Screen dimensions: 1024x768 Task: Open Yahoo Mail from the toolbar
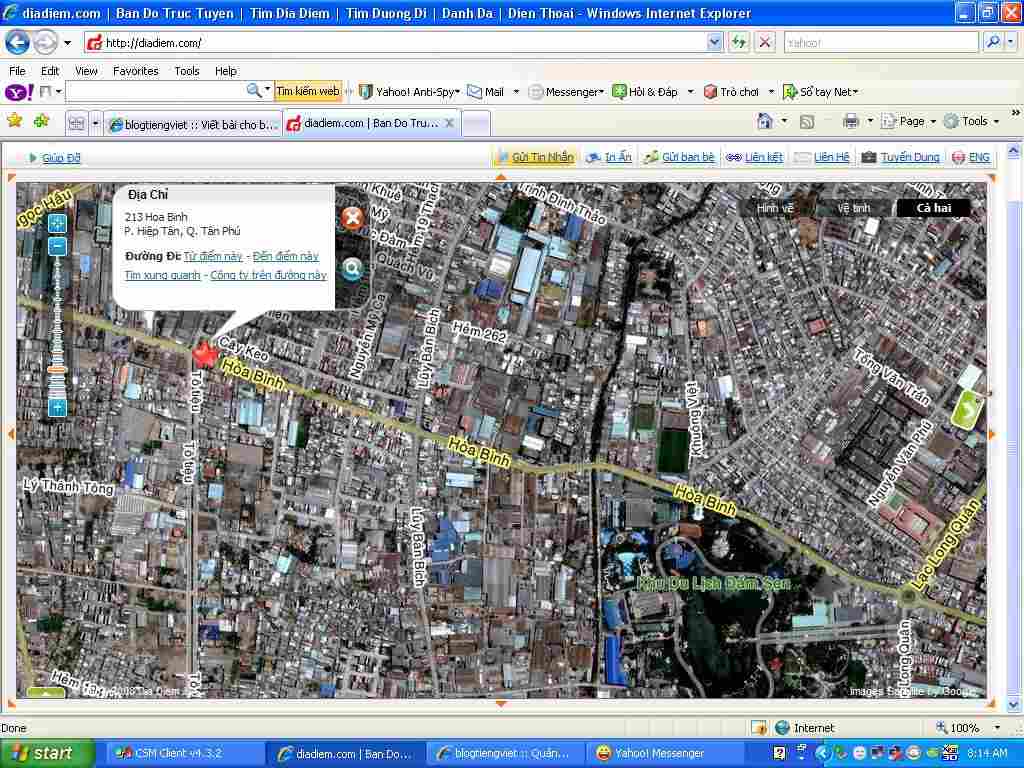tap(486, 92)
